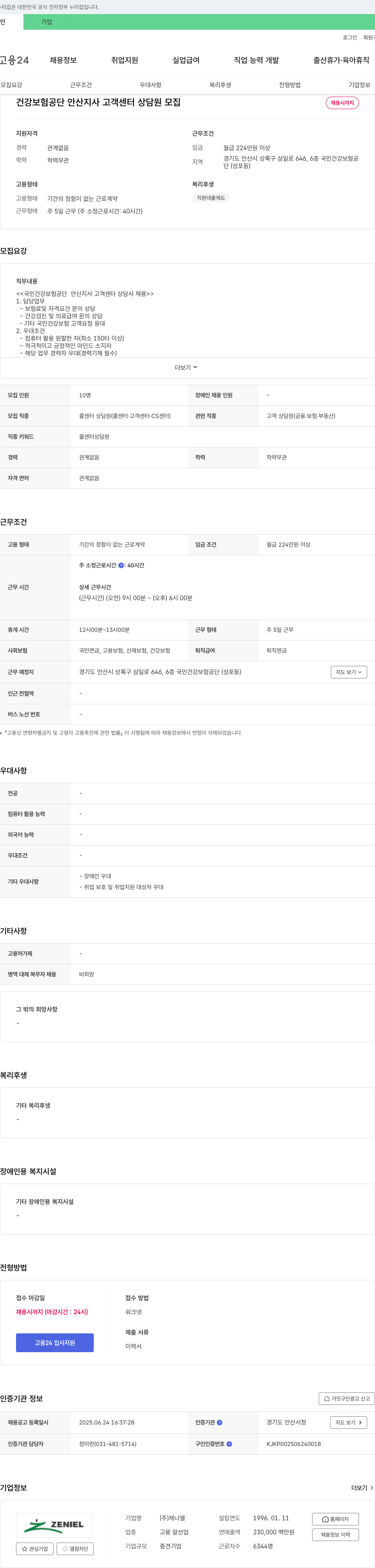Select the 월급 224만원 이상 wage text

pyautogui.click(x=247, y=148)
